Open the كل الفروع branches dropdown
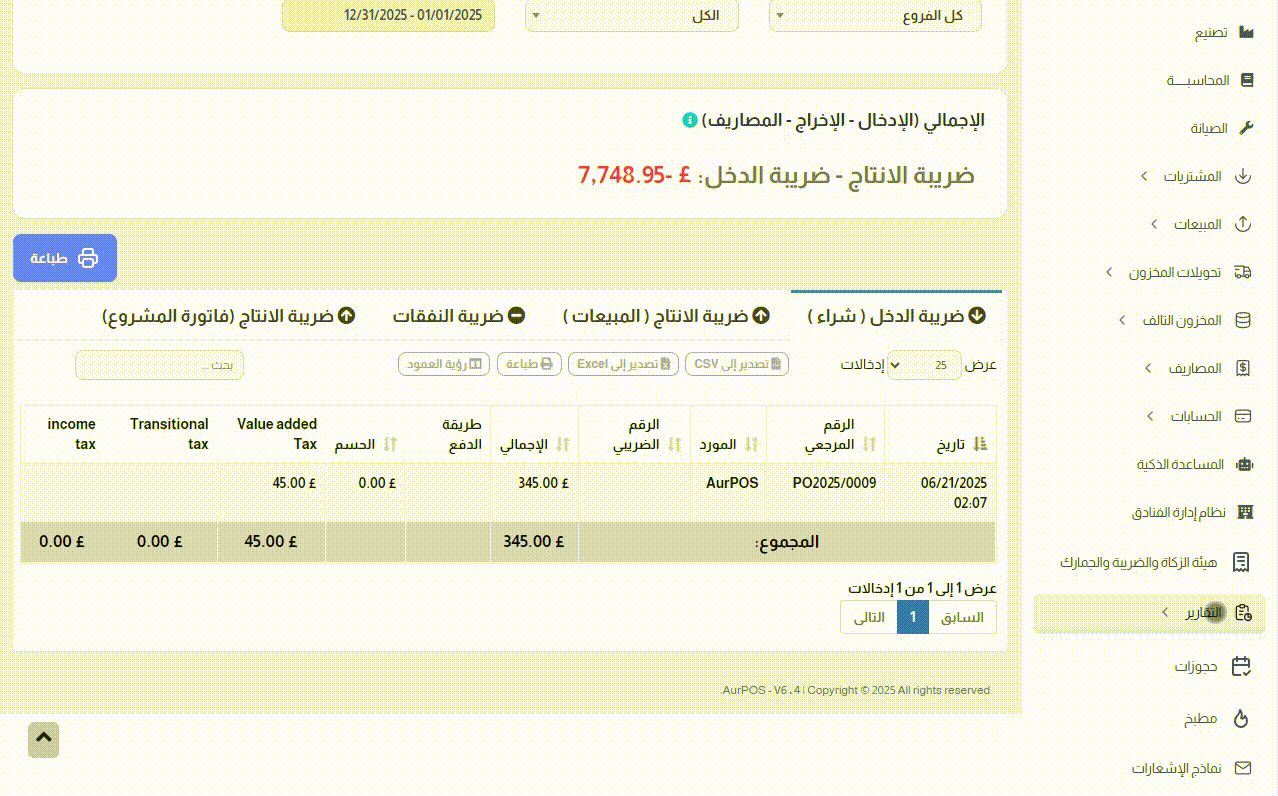This screenshot has width=1278, height=796. pos(875,15)
